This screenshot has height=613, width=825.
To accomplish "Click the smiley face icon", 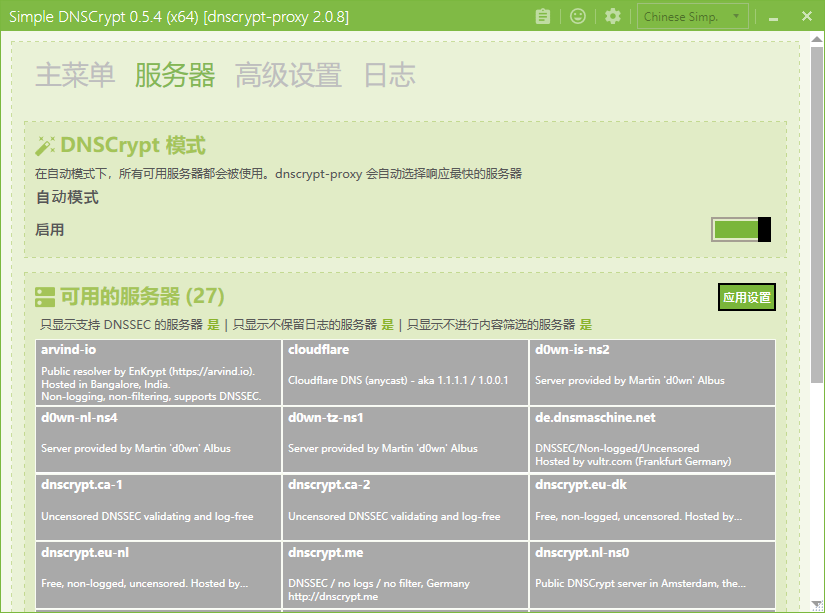I will click(x=578, y=16).
